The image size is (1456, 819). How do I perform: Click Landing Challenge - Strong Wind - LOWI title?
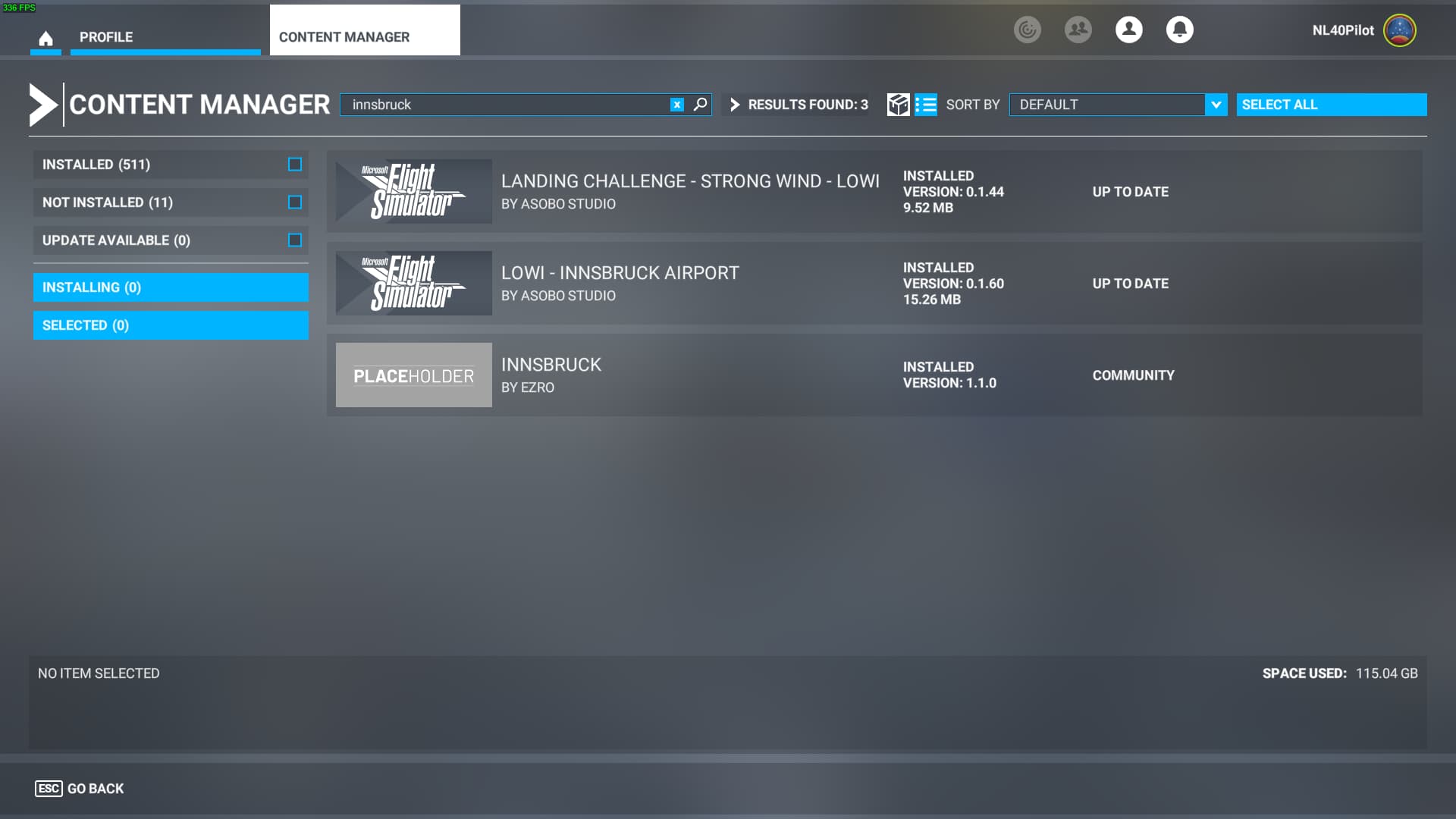[x=690, y=181]
